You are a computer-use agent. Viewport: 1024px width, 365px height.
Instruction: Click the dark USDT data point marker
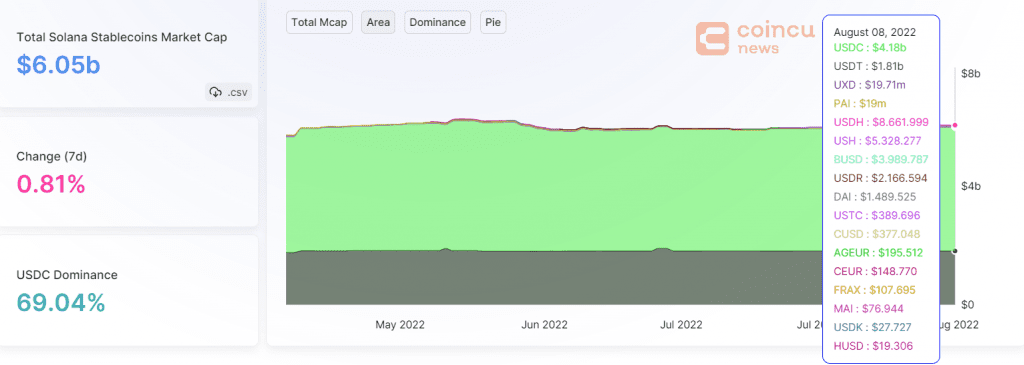coord(955,251)
